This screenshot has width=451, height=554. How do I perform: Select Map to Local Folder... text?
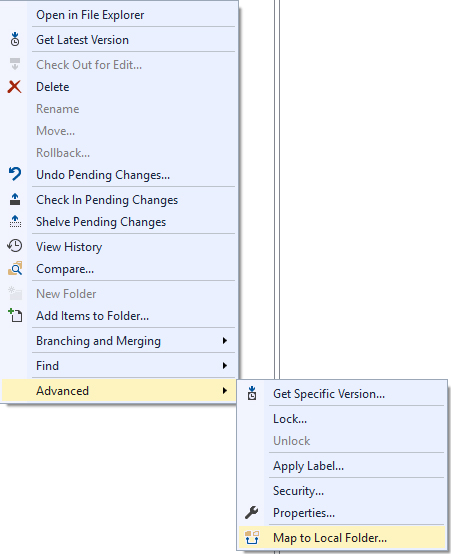tap(330, 538)
